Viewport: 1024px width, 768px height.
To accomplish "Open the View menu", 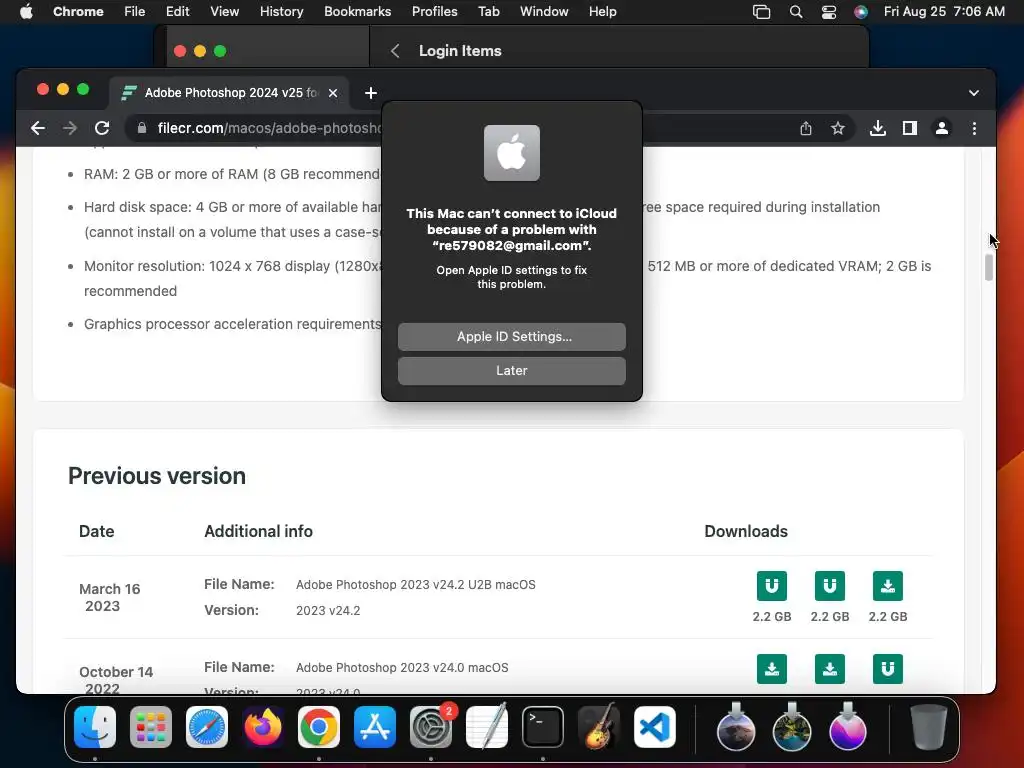I will pyautogui.click(x=224, y=11).
